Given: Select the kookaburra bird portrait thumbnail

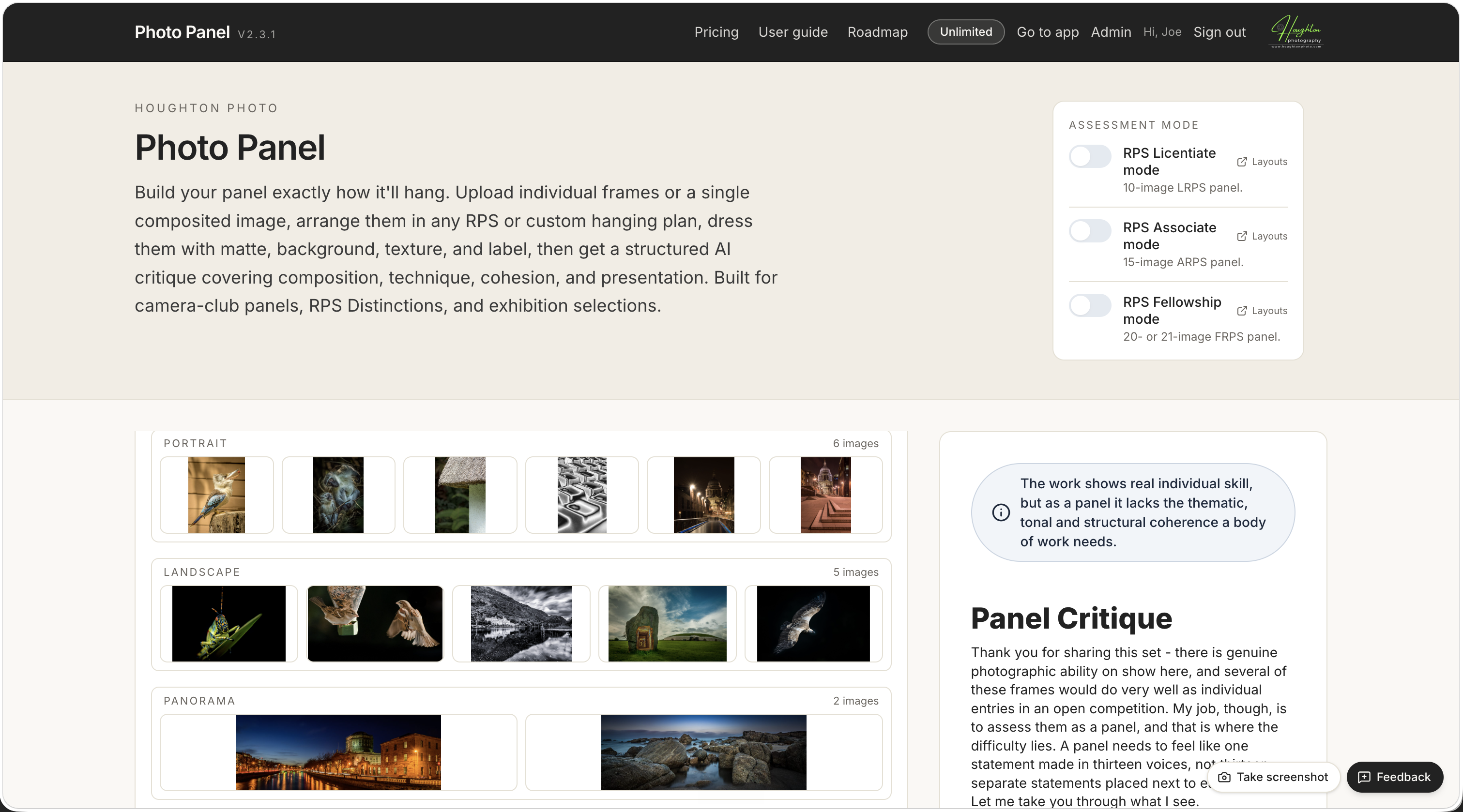Looking at the screenshot, I should point(216,495).
